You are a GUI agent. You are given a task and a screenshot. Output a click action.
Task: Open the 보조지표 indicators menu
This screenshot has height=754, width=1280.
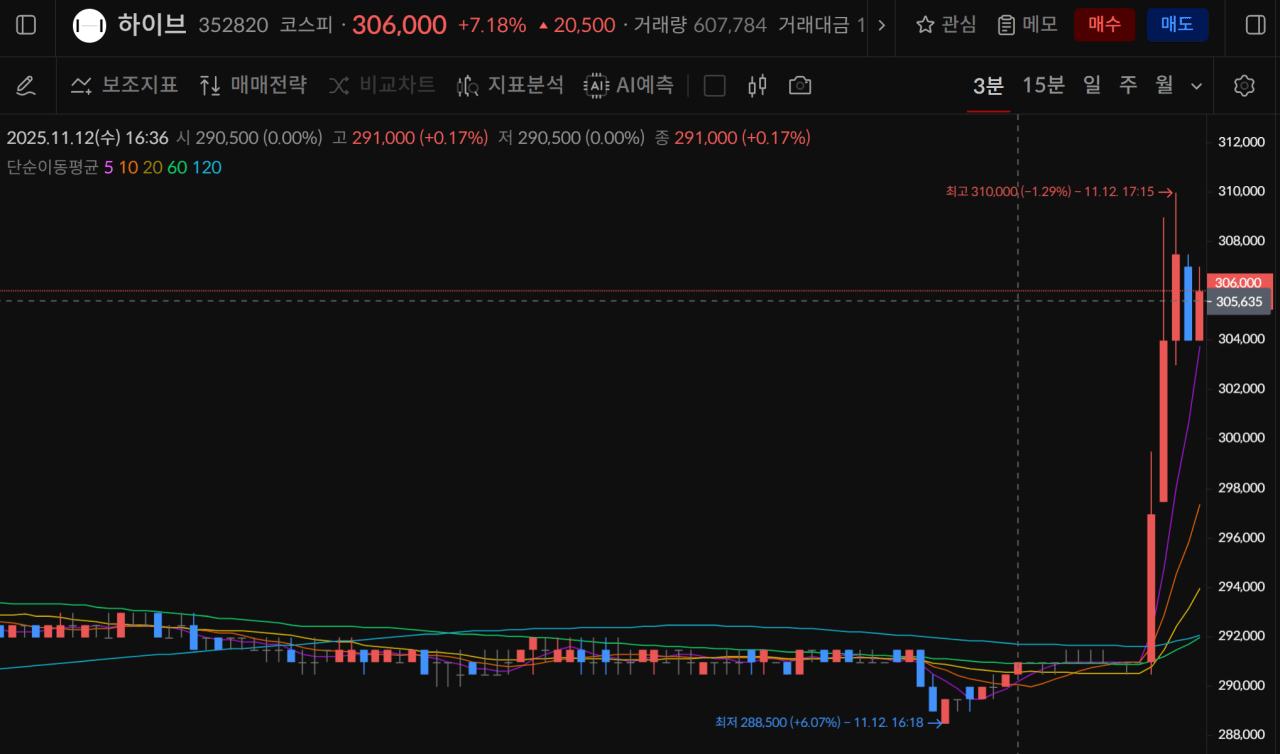point(124,86)
